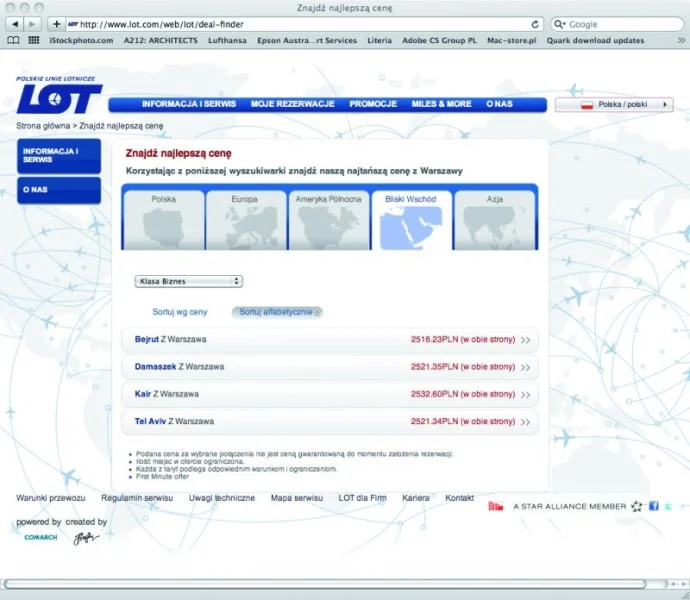Click arrow icon on Bejrut row
This screenshot has width=690, height=600.
(x=525, y=340)
